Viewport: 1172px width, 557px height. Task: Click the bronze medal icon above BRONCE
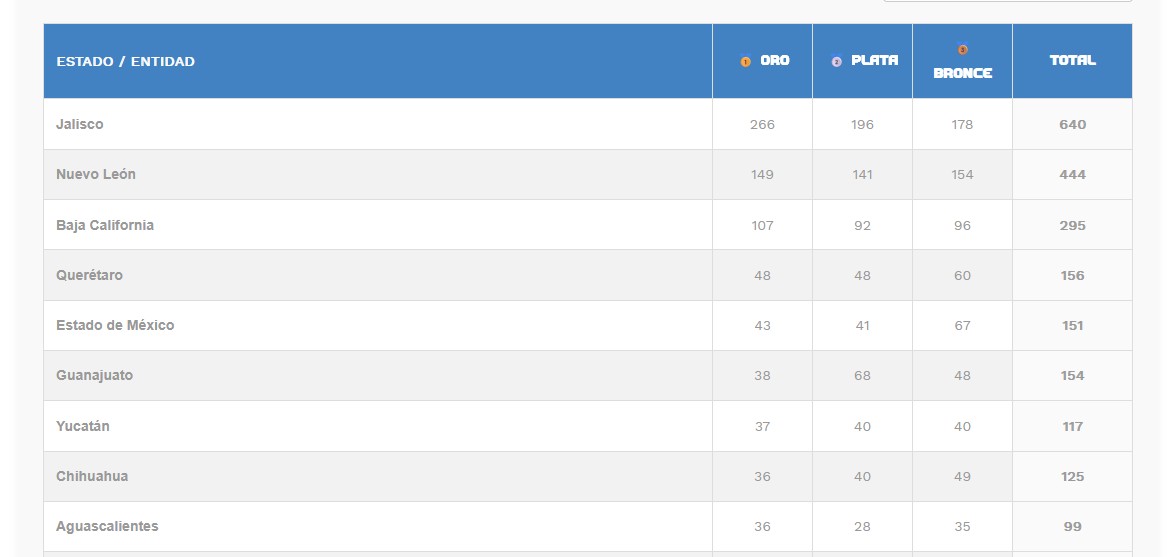click(x=963, y=50)
